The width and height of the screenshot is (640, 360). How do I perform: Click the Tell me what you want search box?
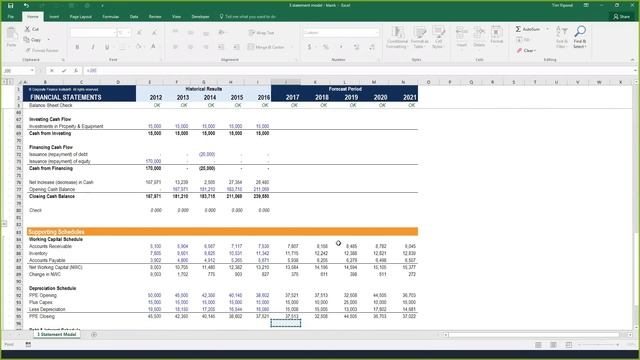247,17
